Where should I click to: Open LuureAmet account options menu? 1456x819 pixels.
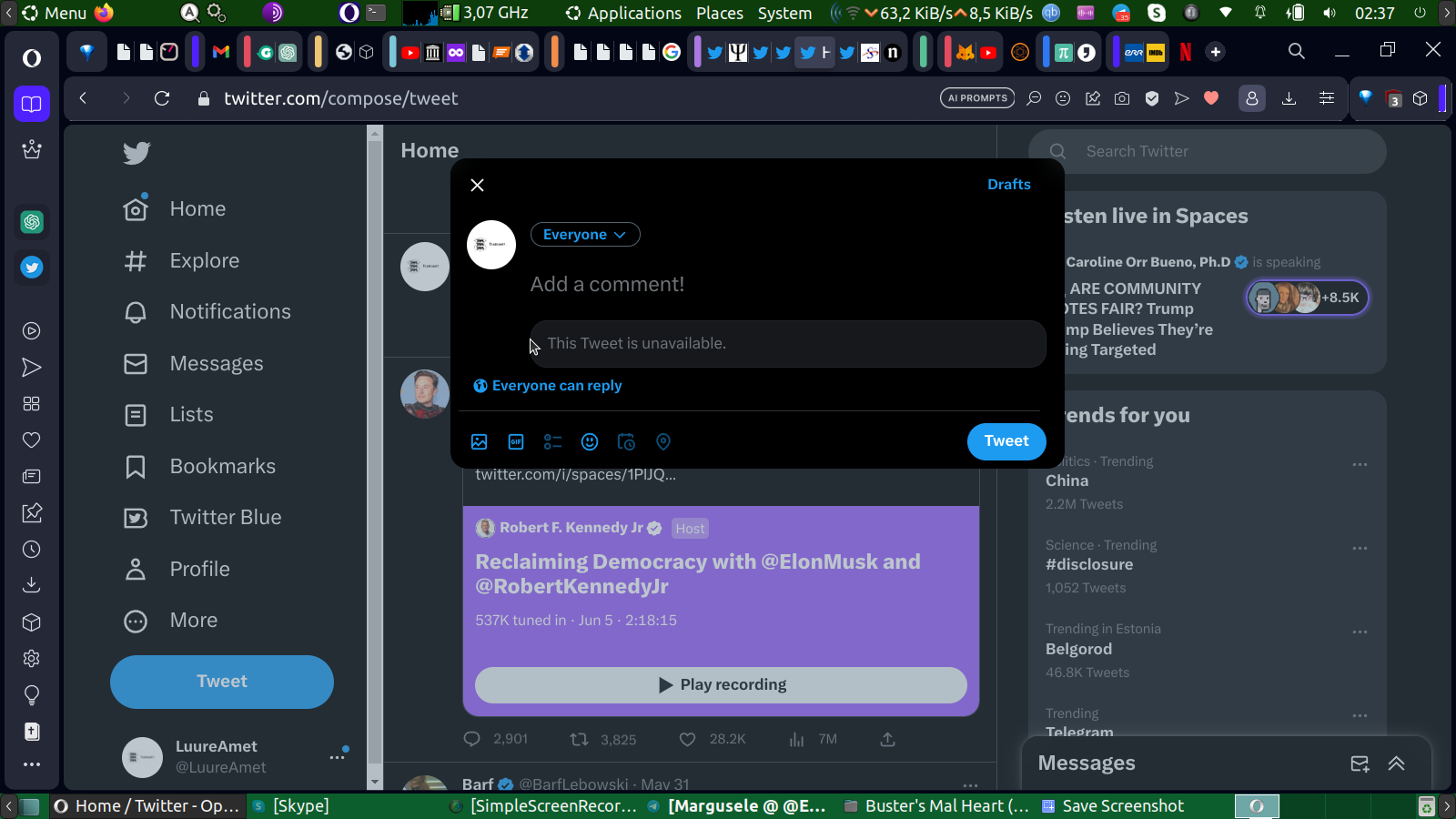click(338, 757)
